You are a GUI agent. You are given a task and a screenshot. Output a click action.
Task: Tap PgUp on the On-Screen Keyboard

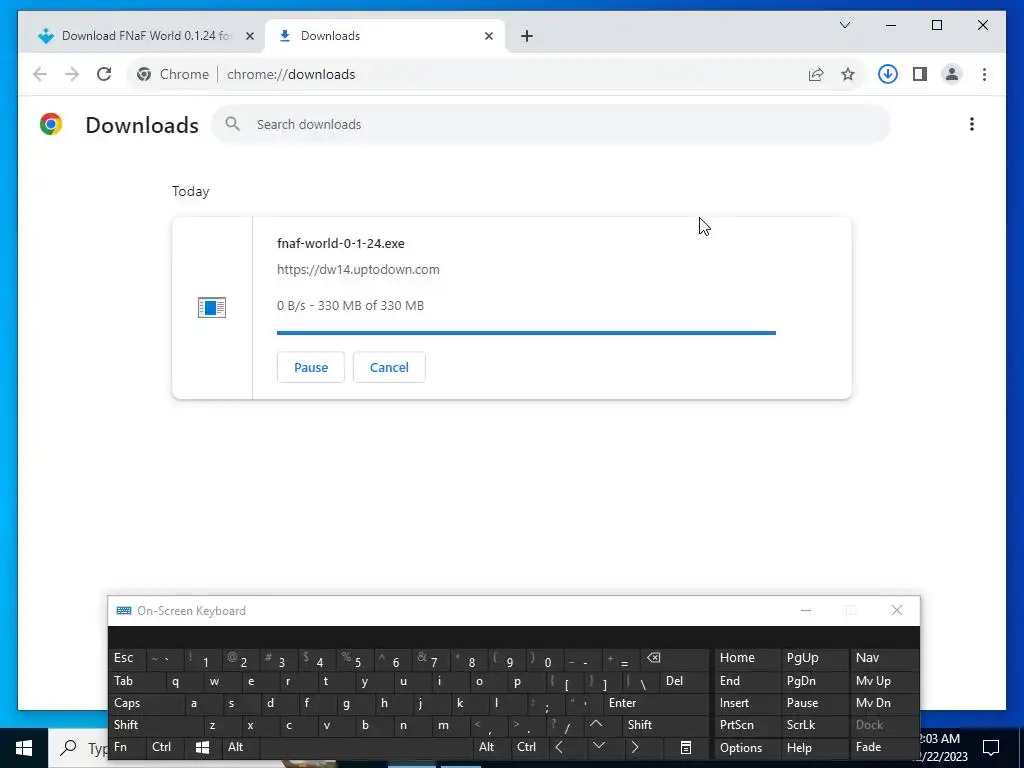813,658
